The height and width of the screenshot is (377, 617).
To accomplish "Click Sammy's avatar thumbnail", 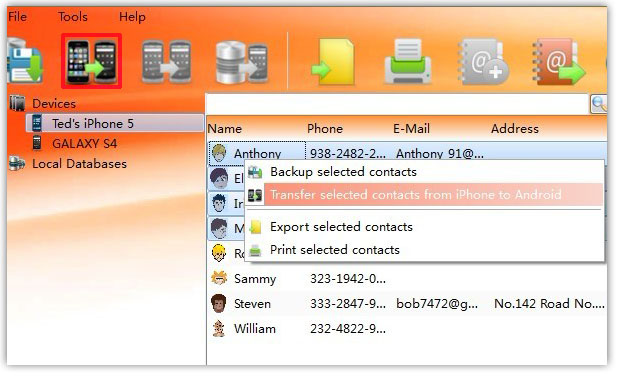I will coord(219,278).
